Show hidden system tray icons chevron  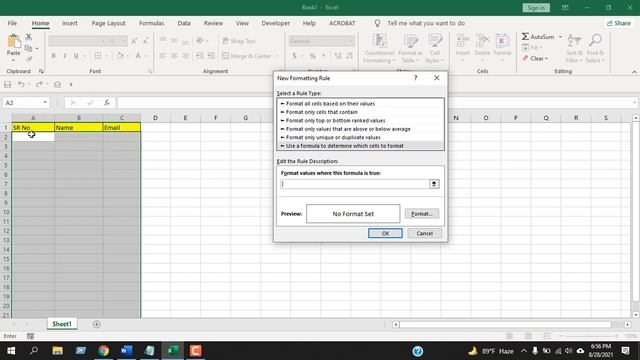(x=524, y=351)
